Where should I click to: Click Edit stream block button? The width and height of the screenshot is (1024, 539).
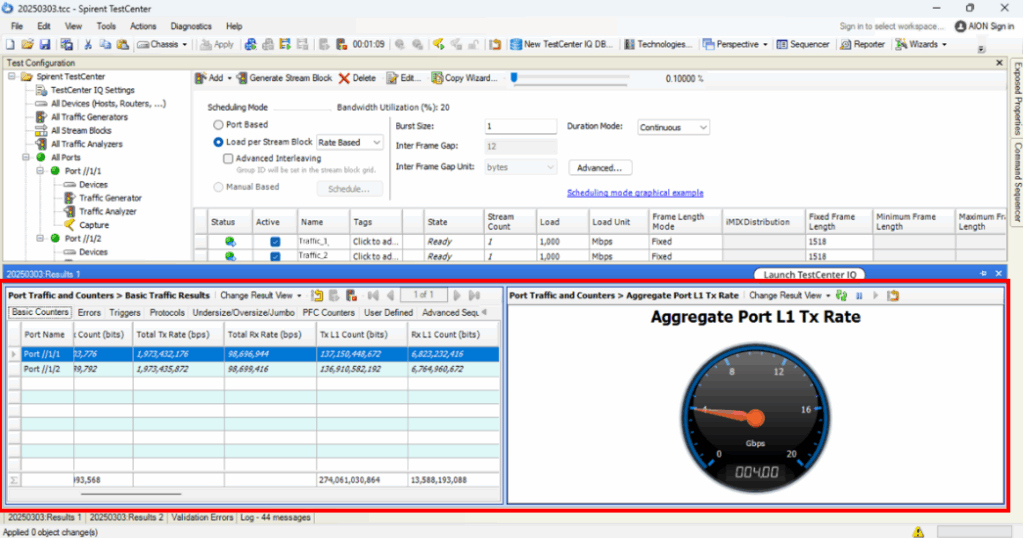coord(403,78)
